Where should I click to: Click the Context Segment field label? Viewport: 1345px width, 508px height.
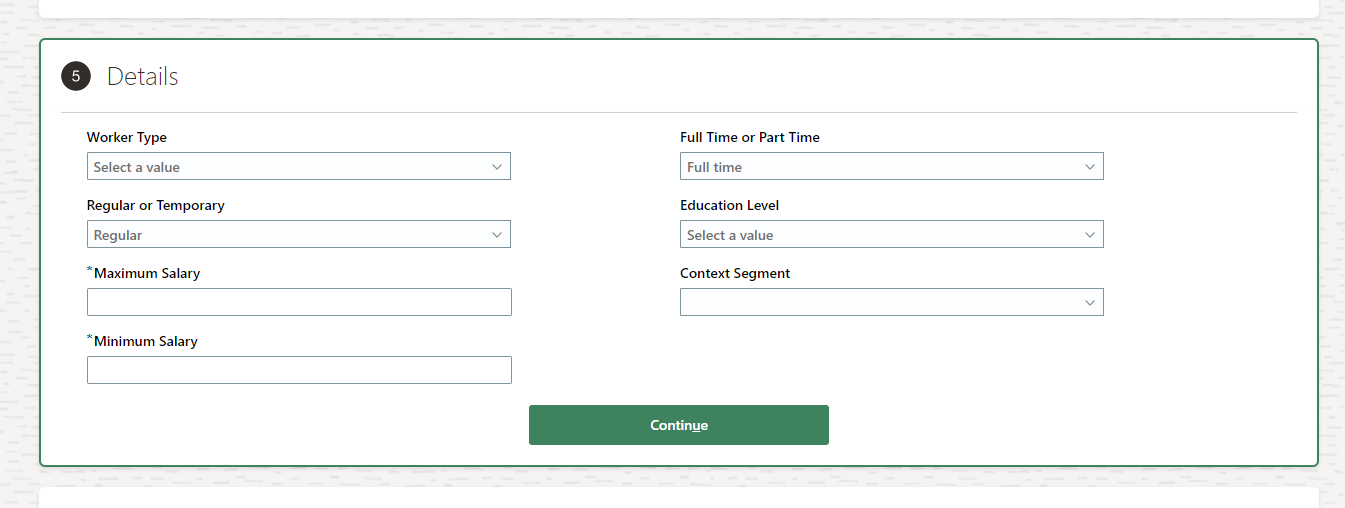[735, 273]
